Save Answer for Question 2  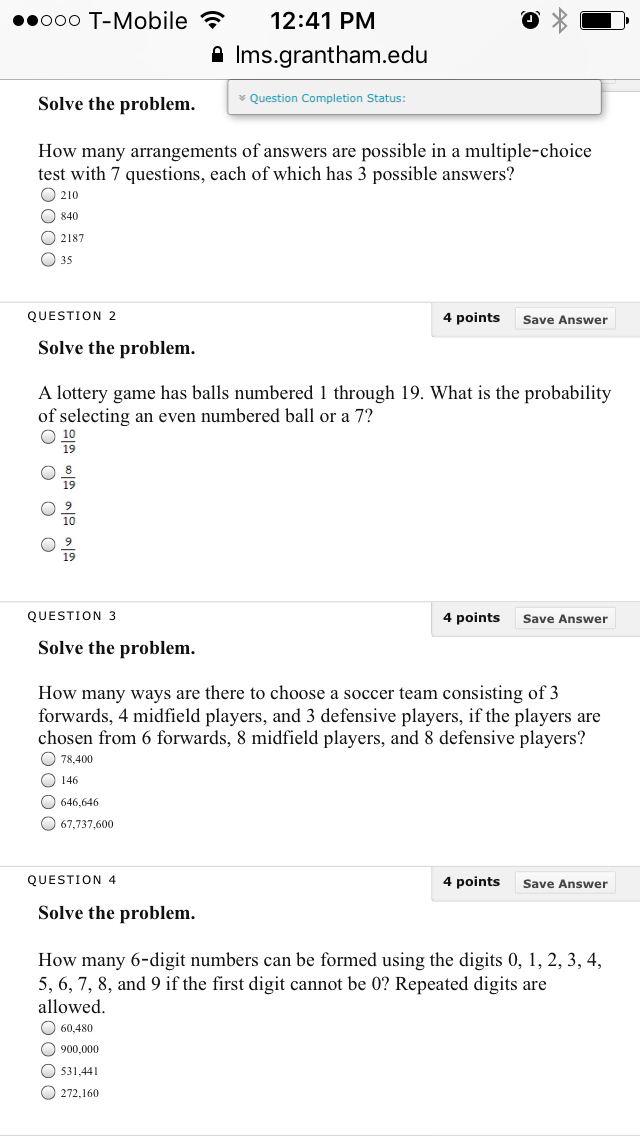565,320
